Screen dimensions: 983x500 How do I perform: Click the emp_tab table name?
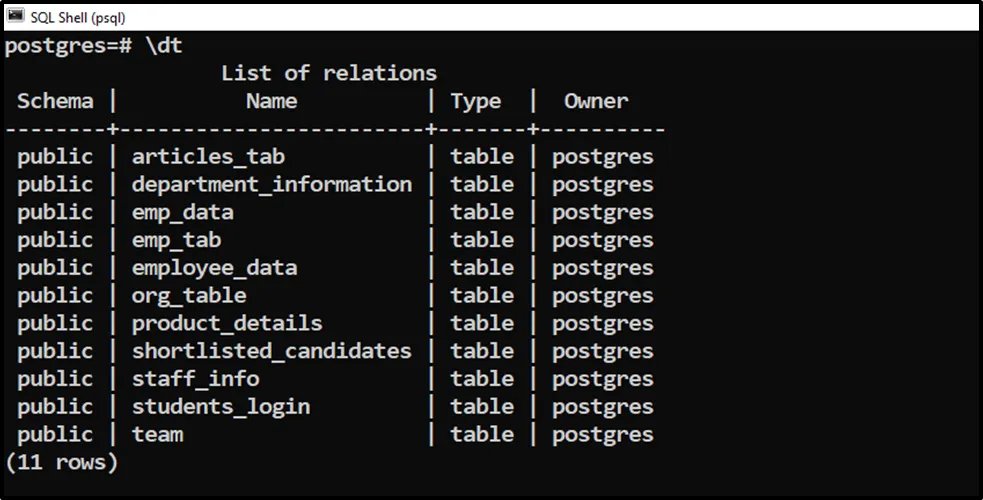click(176, 240)
